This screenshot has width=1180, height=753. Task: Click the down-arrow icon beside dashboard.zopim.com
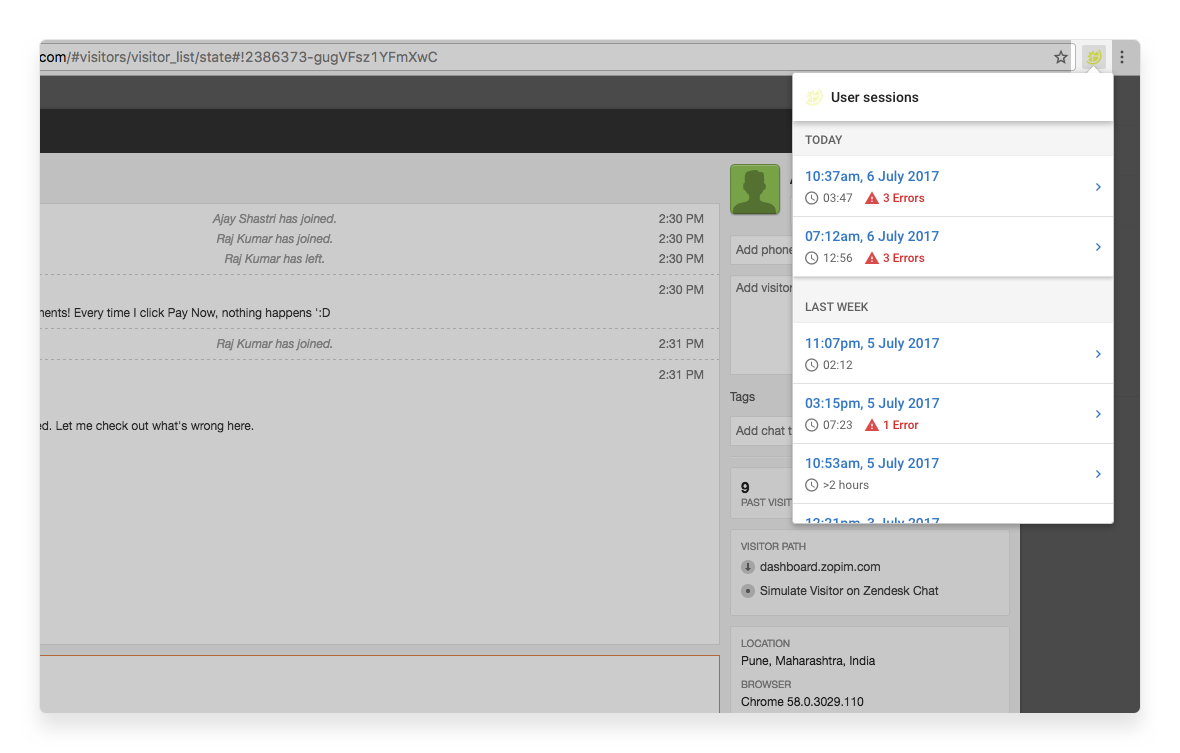click(x=747, y=566)
